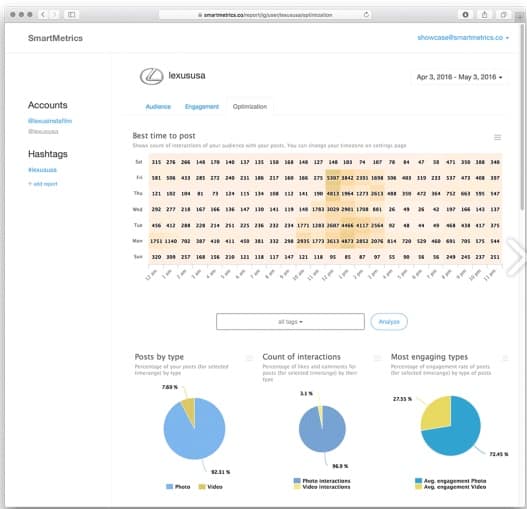Open the Posts by type chart menu

point(249,358)
